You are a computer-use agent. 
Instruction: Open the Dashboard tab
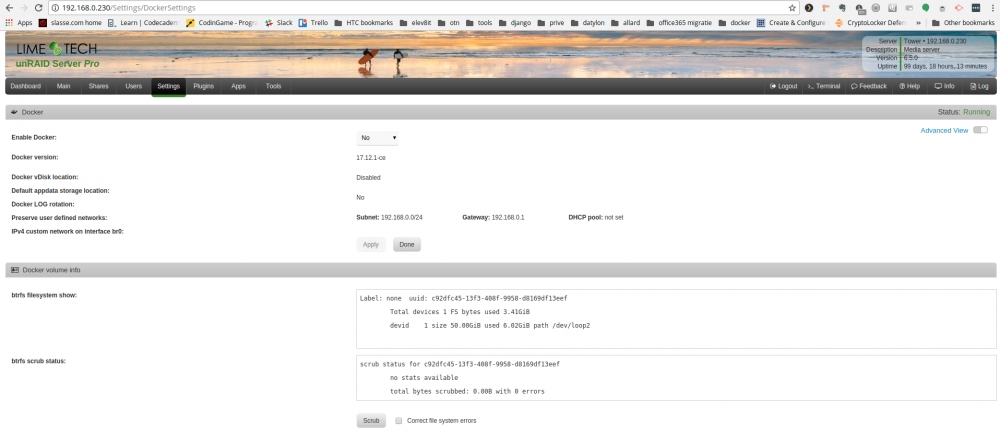click(x=26, y=86)
